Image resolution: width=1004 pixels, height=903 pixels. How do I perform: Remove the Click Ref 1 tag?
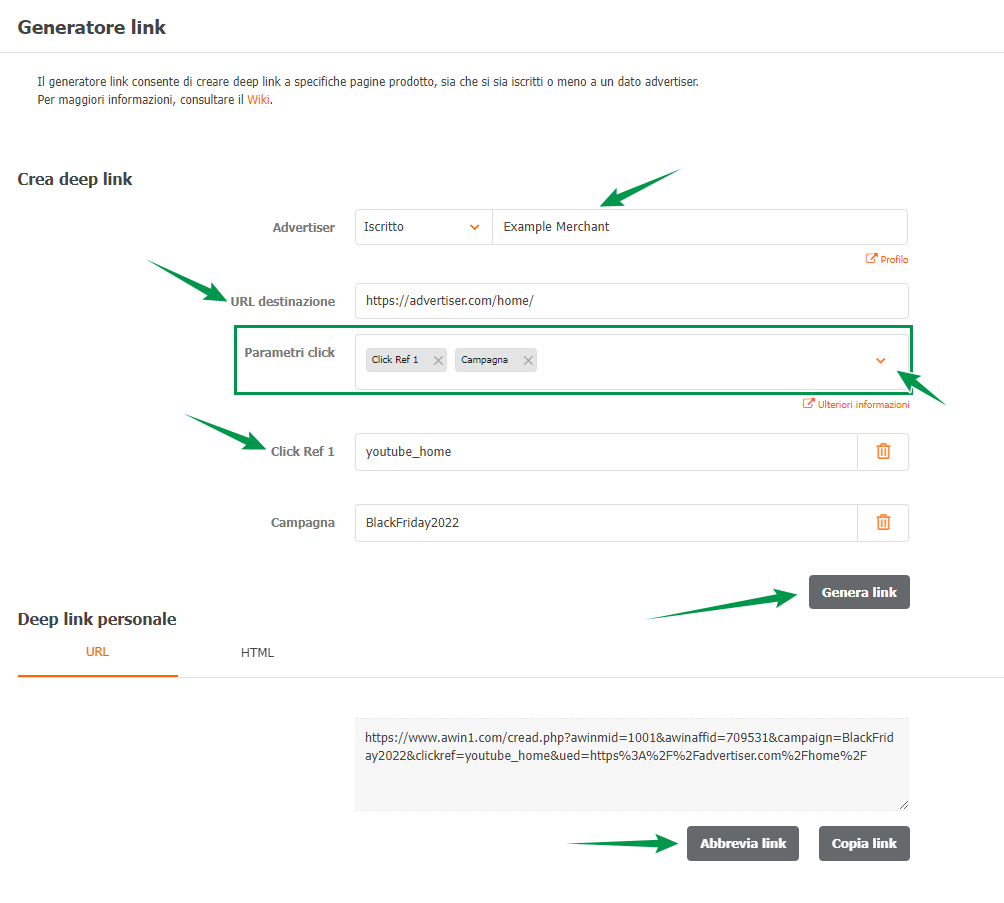coord(438,360)
